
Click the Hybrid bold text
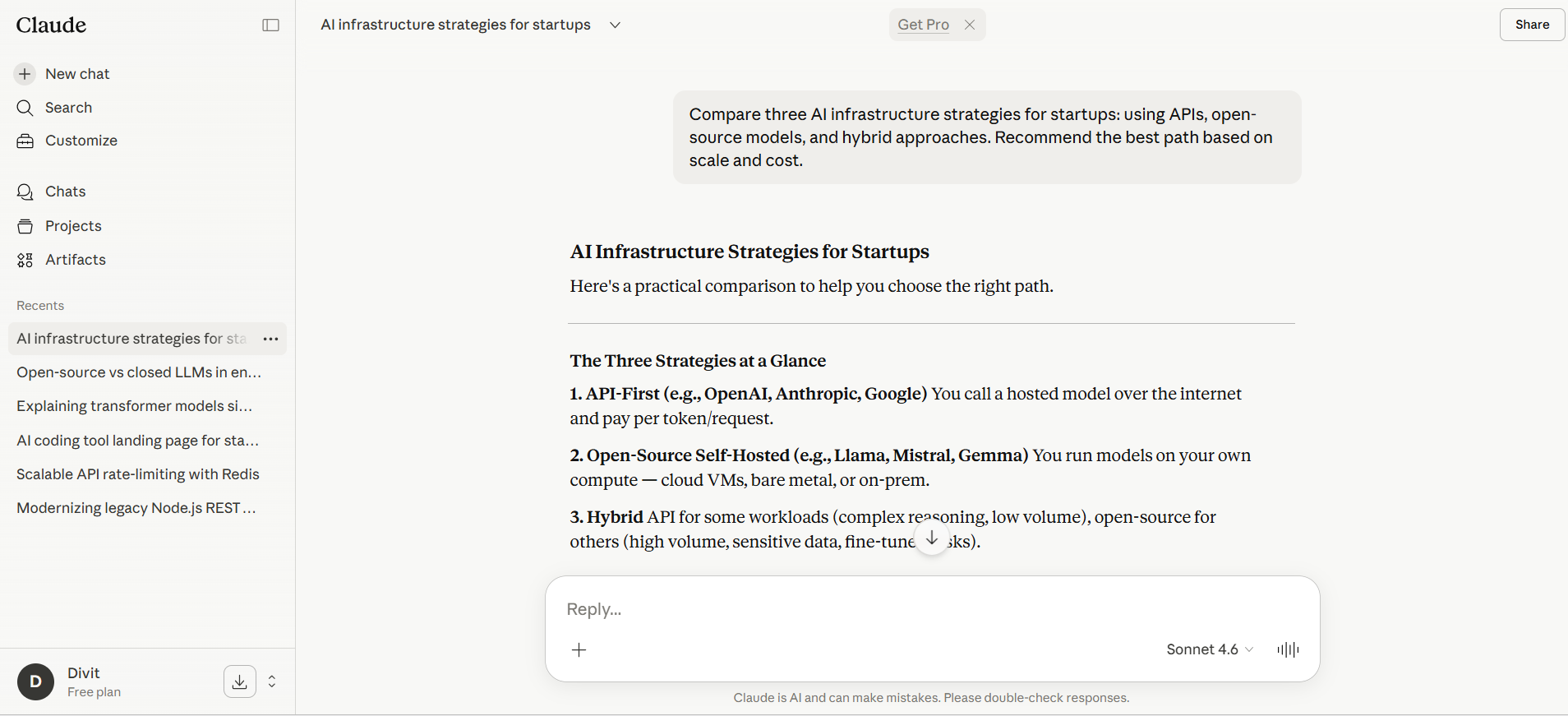pyautogui.click(x=606, y=517)
